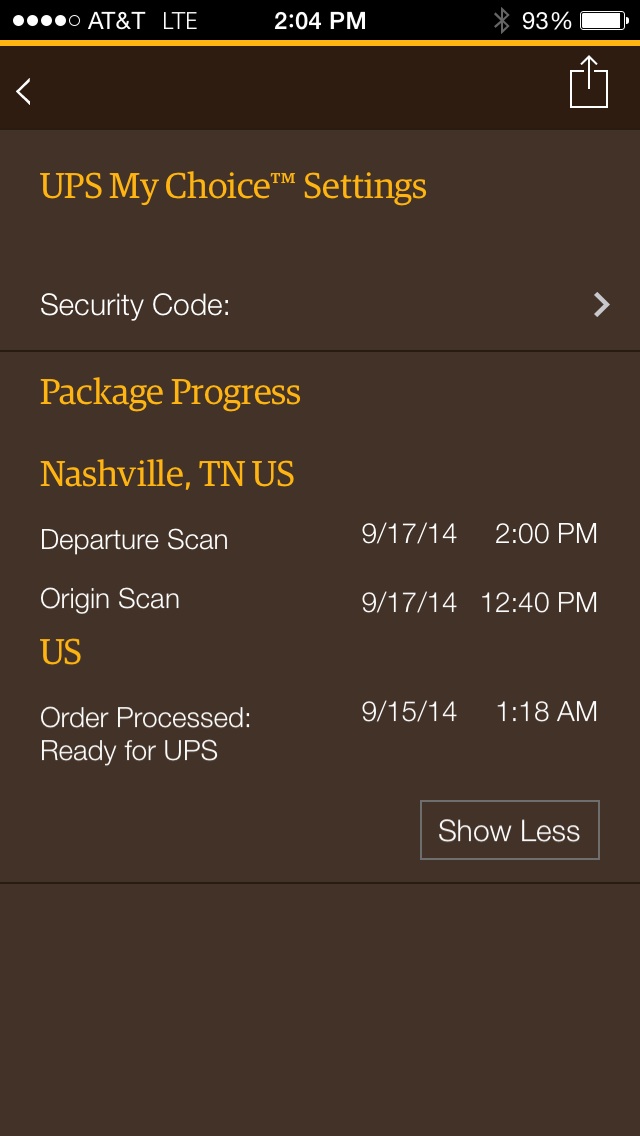This screenshot has height=1136, width=640.
Task: Tap the Origin Scan entry
Action: click(109, 598)
